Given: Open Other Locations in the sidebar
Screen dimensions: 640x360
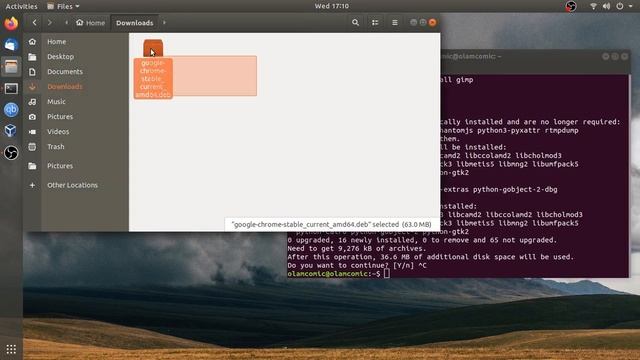Looking at the screenshot, I should [x=72, y=185].
